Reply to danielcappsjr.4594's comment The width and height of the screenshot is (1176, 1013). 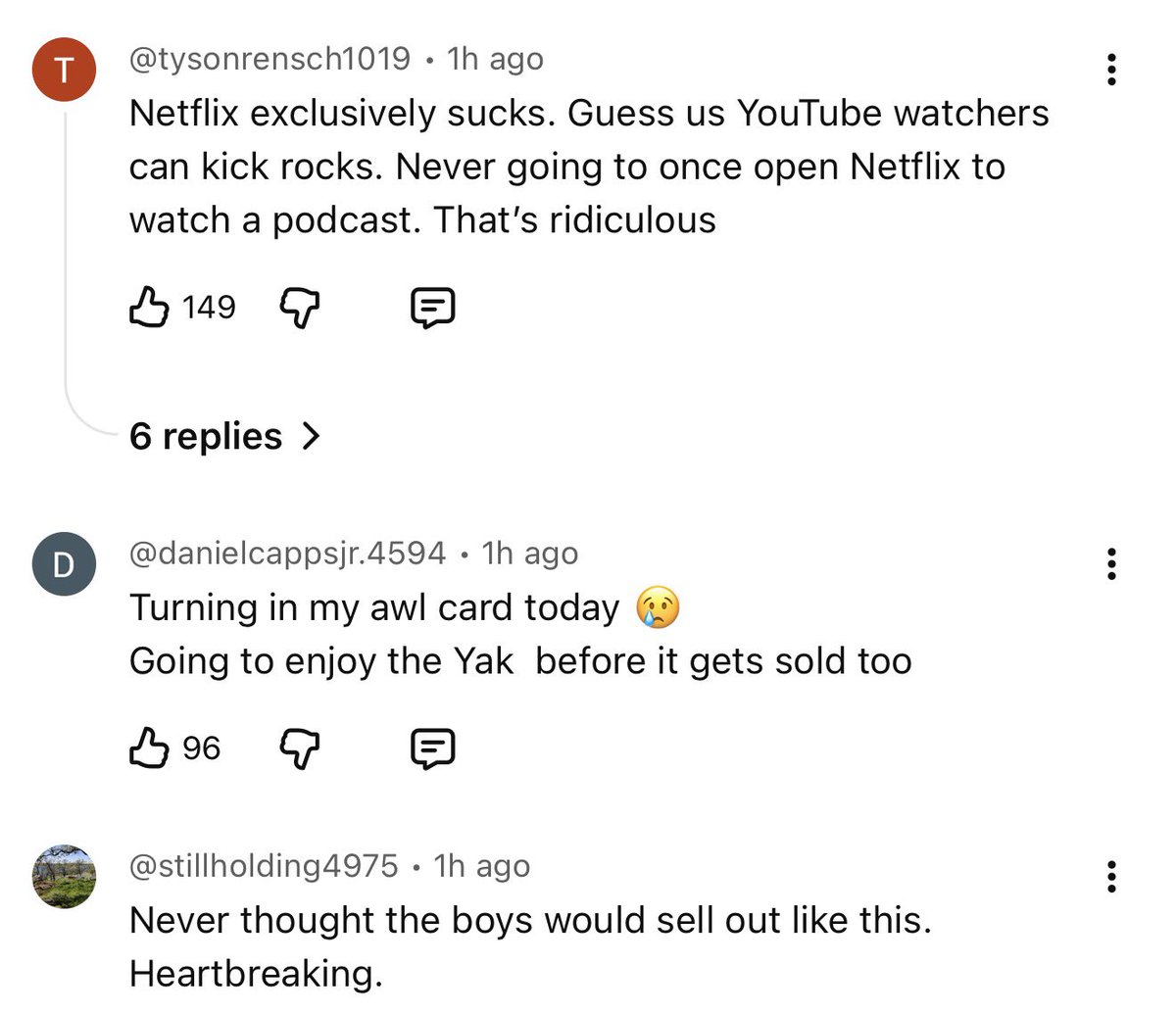(x=431, y=749)
